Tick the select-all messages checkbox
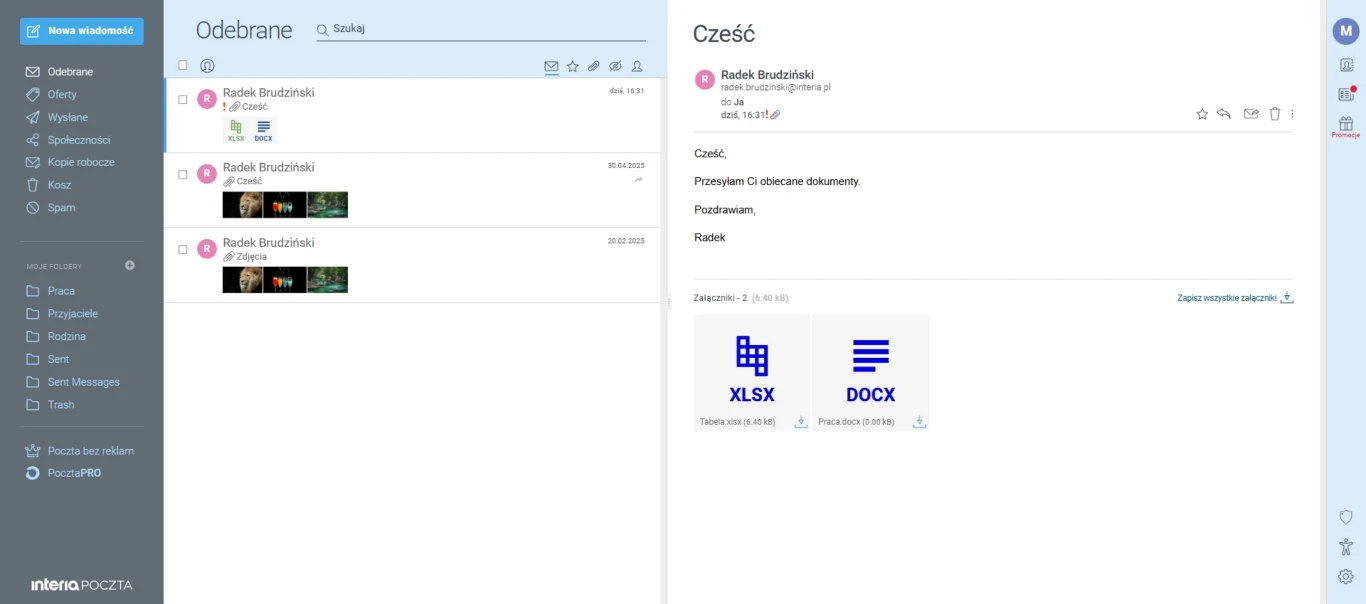Viewport: 1366px width, 604px height. [x=183, y=66]
